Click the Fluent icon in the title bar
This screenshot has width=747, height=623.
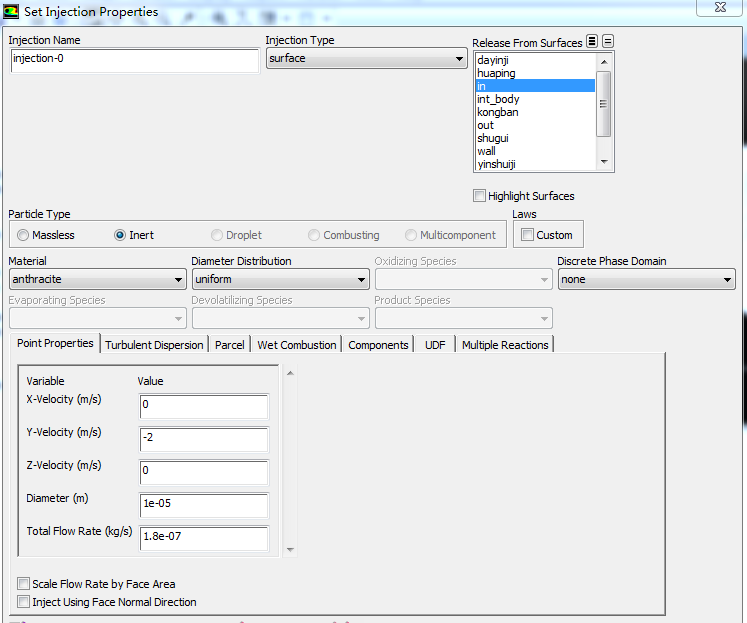10,11
